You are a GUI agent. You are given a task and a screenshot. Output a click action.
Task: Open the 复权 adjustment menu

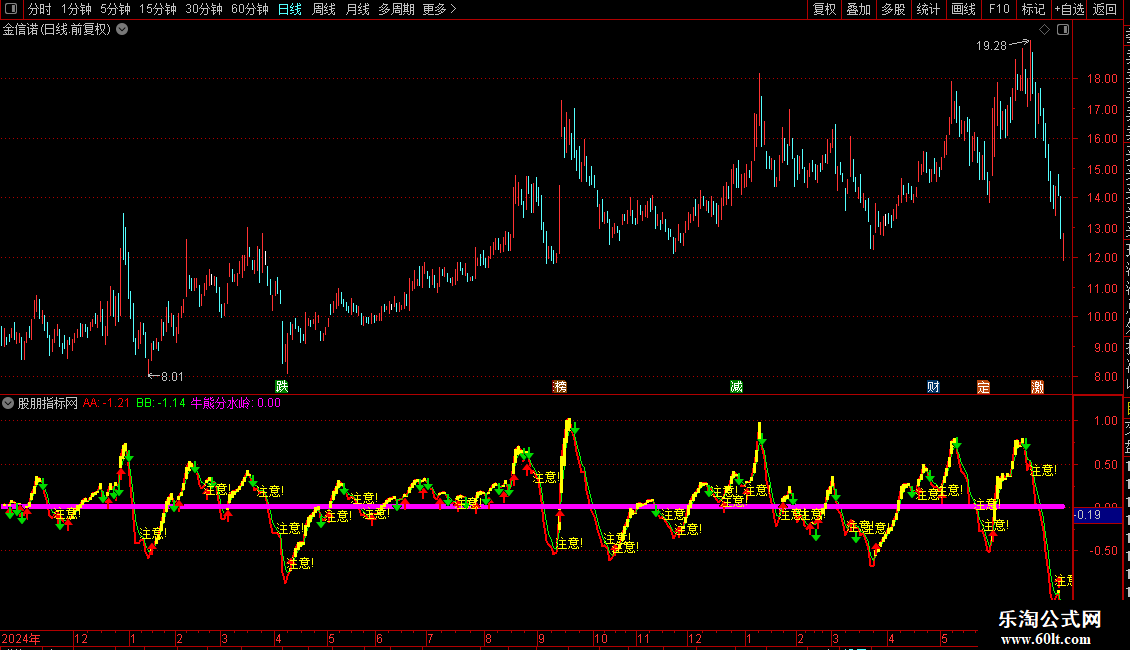[x=824, y=9]
